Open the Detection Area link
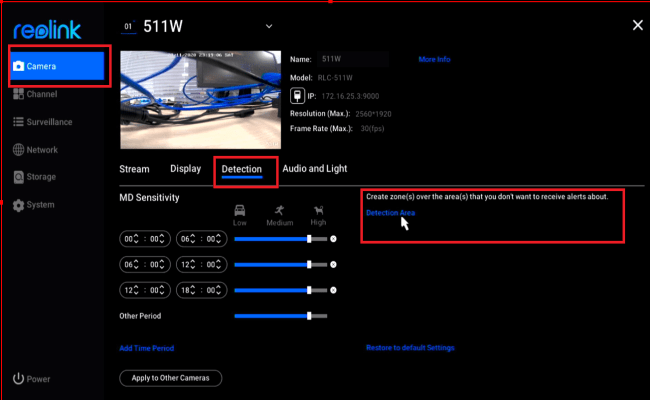Viewport: 650px width, 400px height. point(390,213)
